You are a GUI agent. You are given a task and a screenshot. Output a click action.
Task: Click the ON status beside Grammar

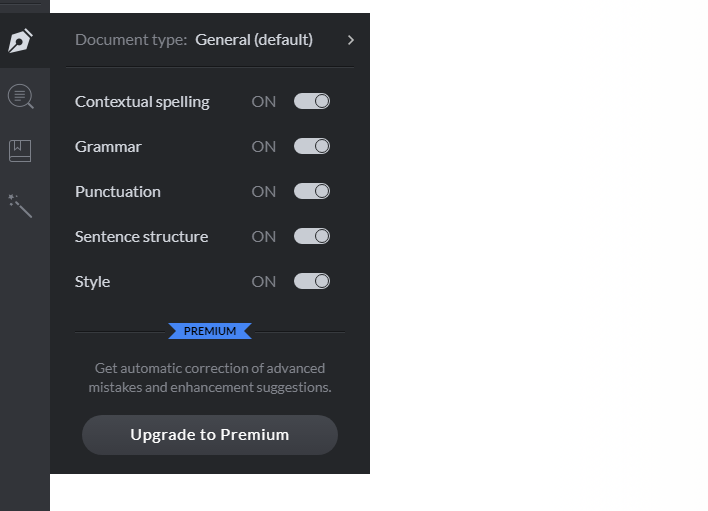tap(264, 146)
